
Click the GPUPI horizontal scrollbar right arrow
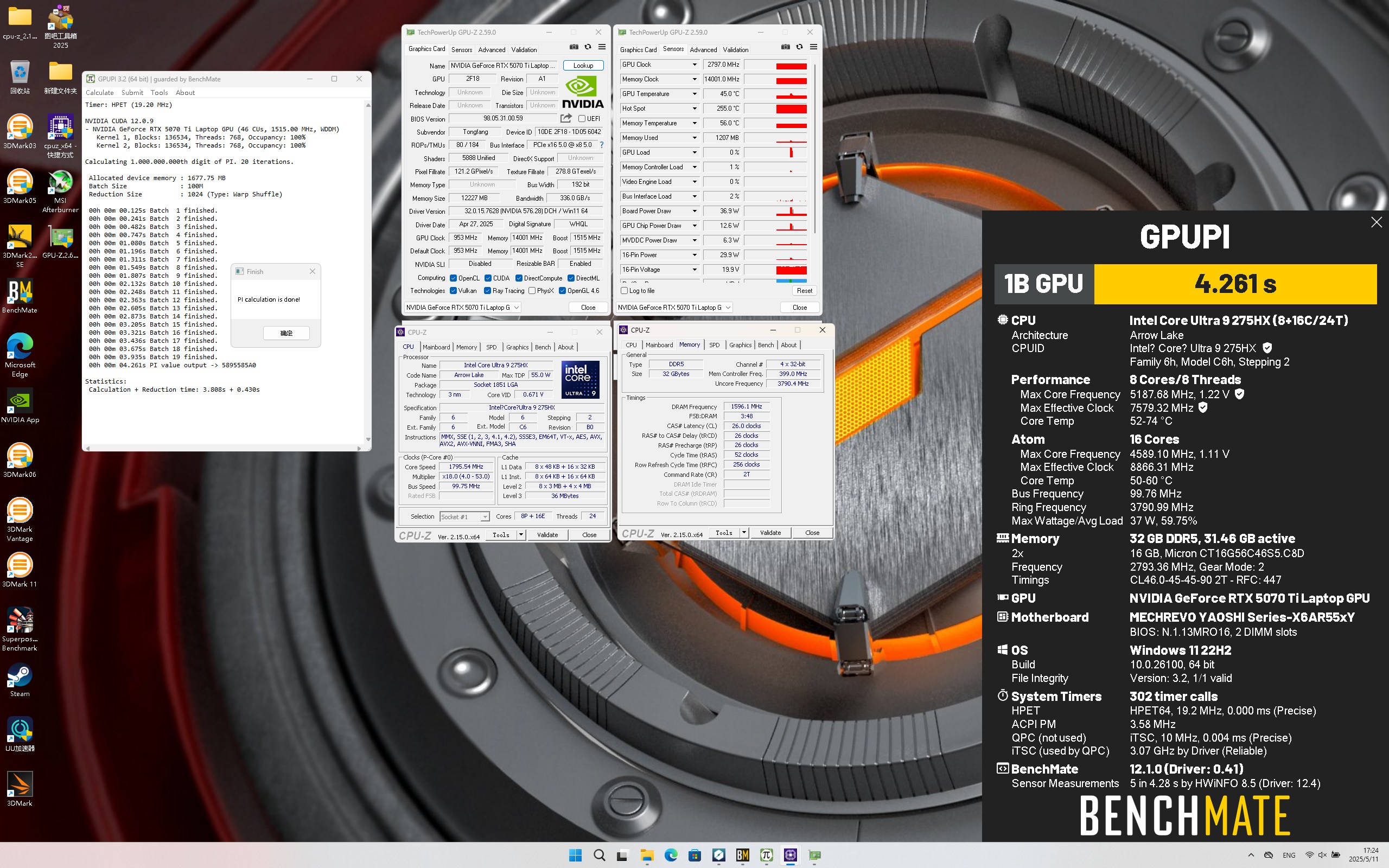coord(359,448)
